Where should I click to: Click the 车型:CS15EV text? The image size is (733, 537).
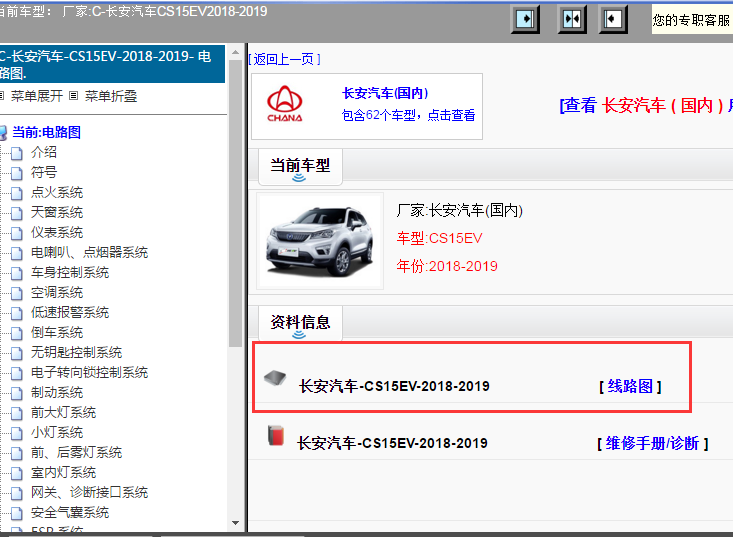439,238
